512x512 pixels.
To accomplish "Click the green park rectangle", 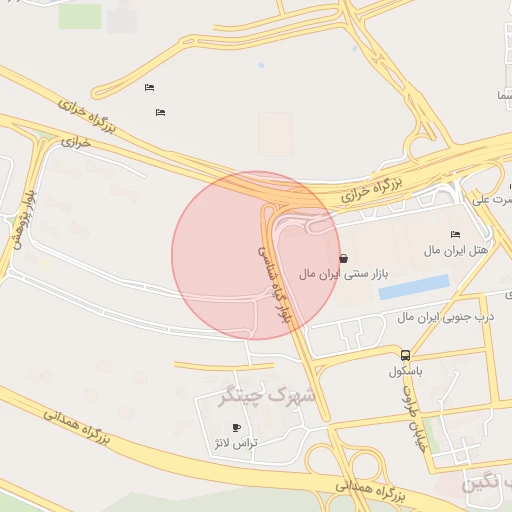I will (80, 16).
